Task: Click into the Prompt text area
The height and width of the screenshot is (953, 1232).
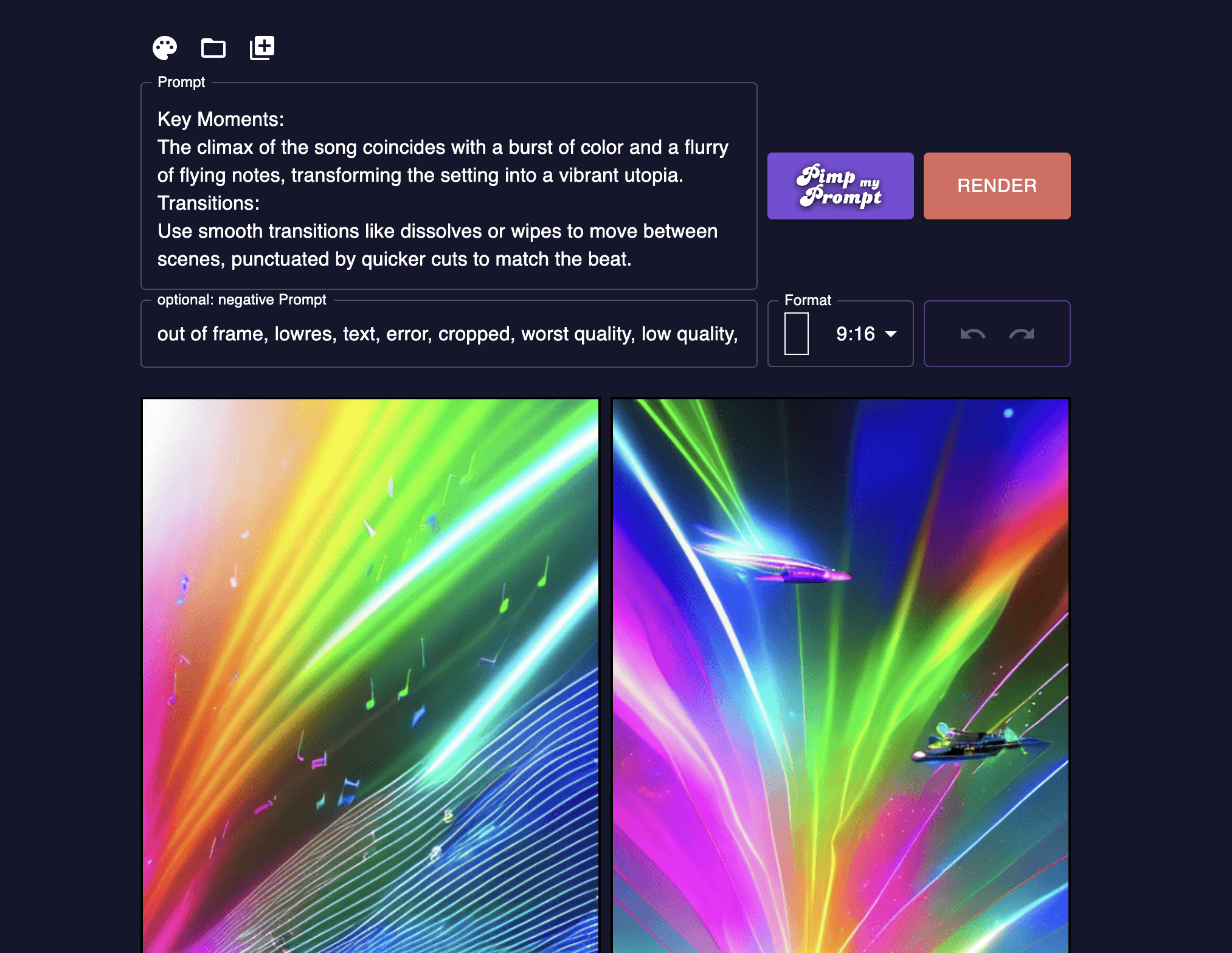Action: (449, 186)
